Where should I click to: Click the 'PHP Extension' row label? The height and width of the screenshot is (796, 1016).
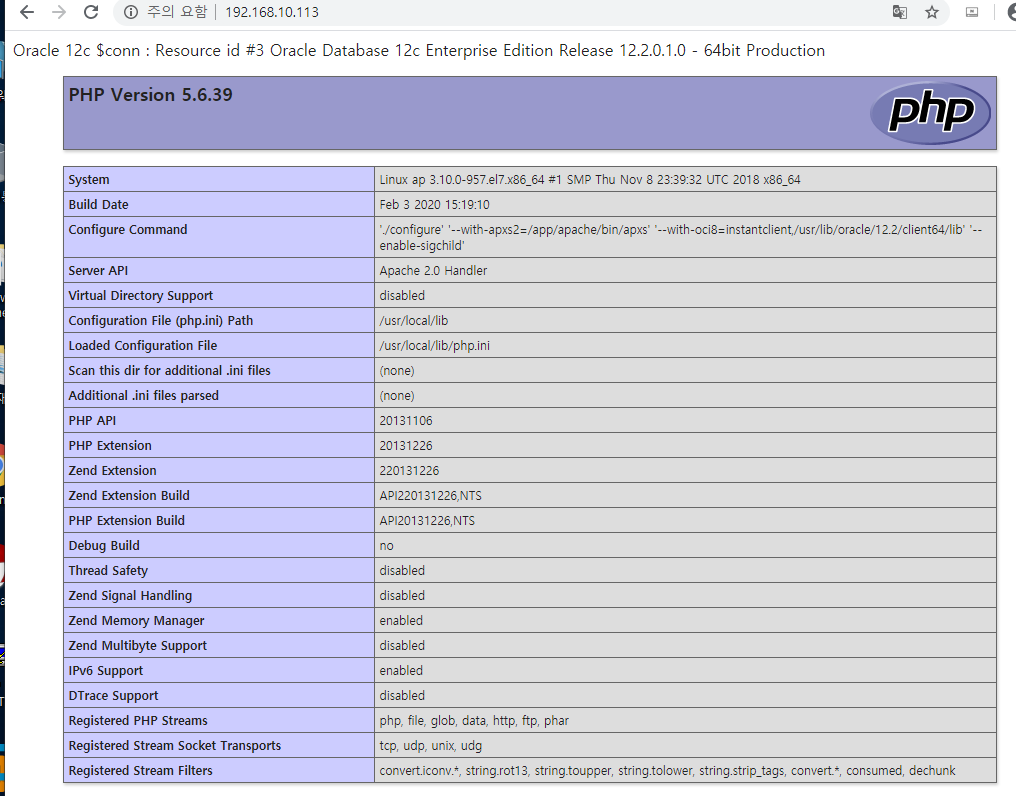pyautogui.click(x=110, y=446)
